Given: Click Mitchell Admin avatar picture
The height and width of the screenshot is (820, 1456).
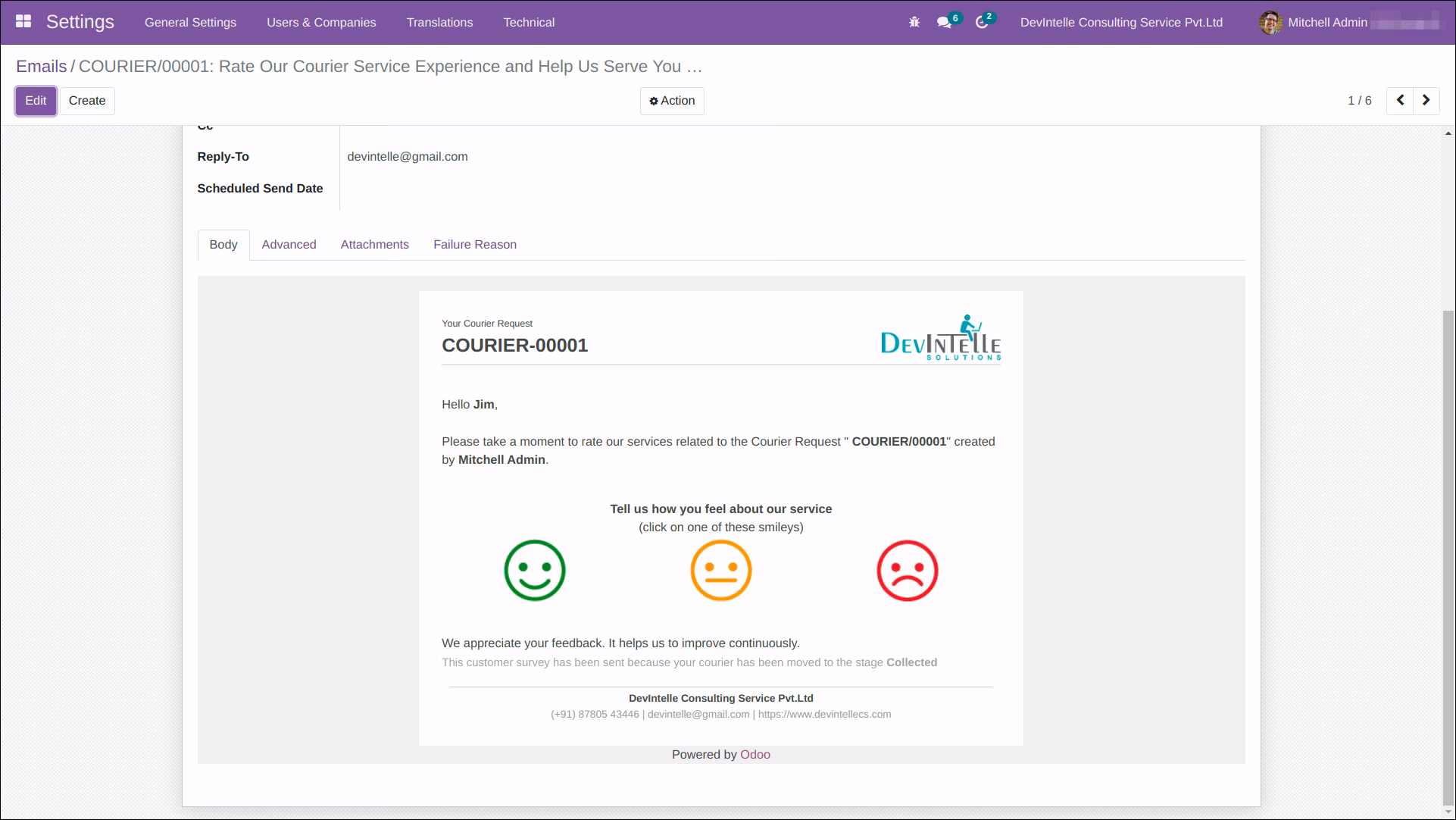Looking at the screenshot, I should (1270, 23).
